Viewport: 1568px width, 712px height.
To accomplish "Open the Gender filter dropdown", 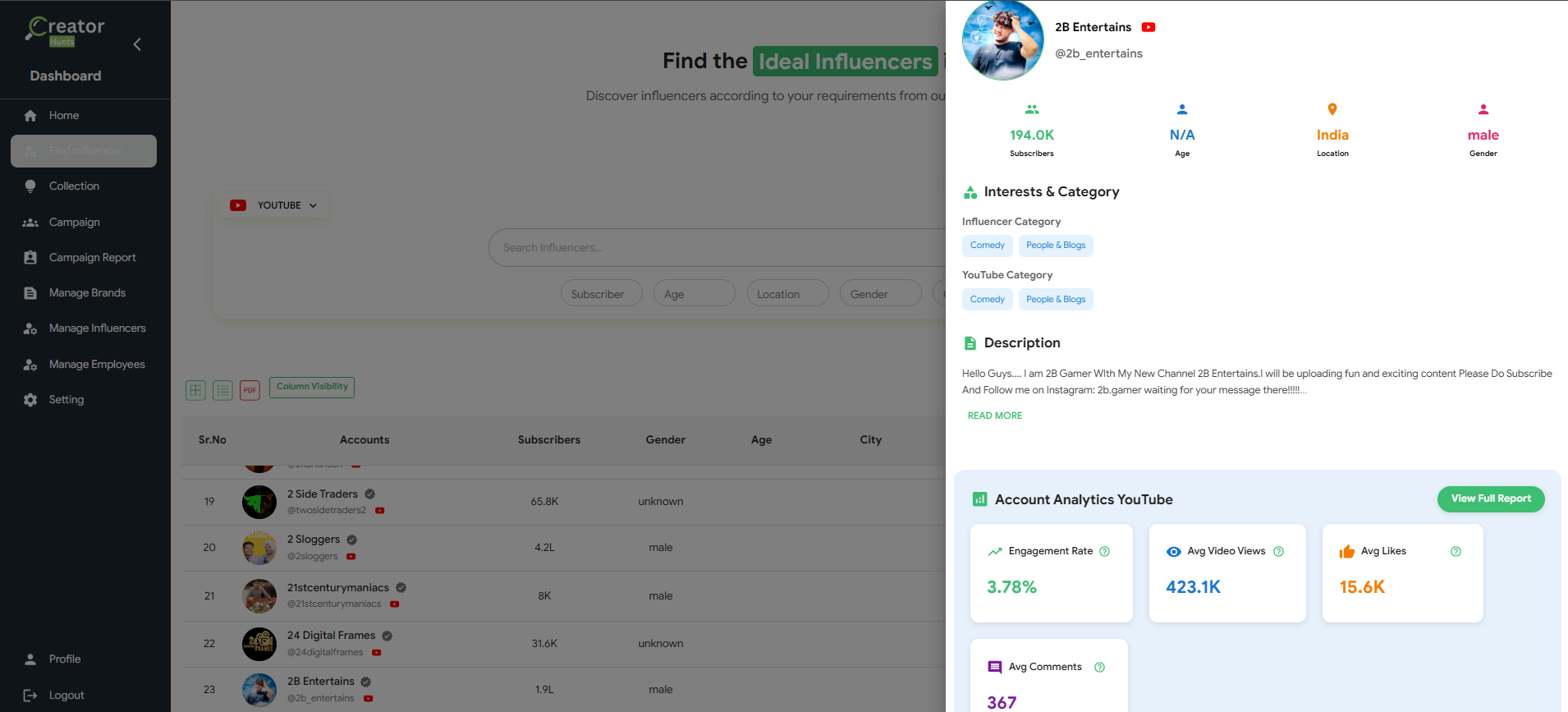I will pyautogui.click(x=879, y=294).
